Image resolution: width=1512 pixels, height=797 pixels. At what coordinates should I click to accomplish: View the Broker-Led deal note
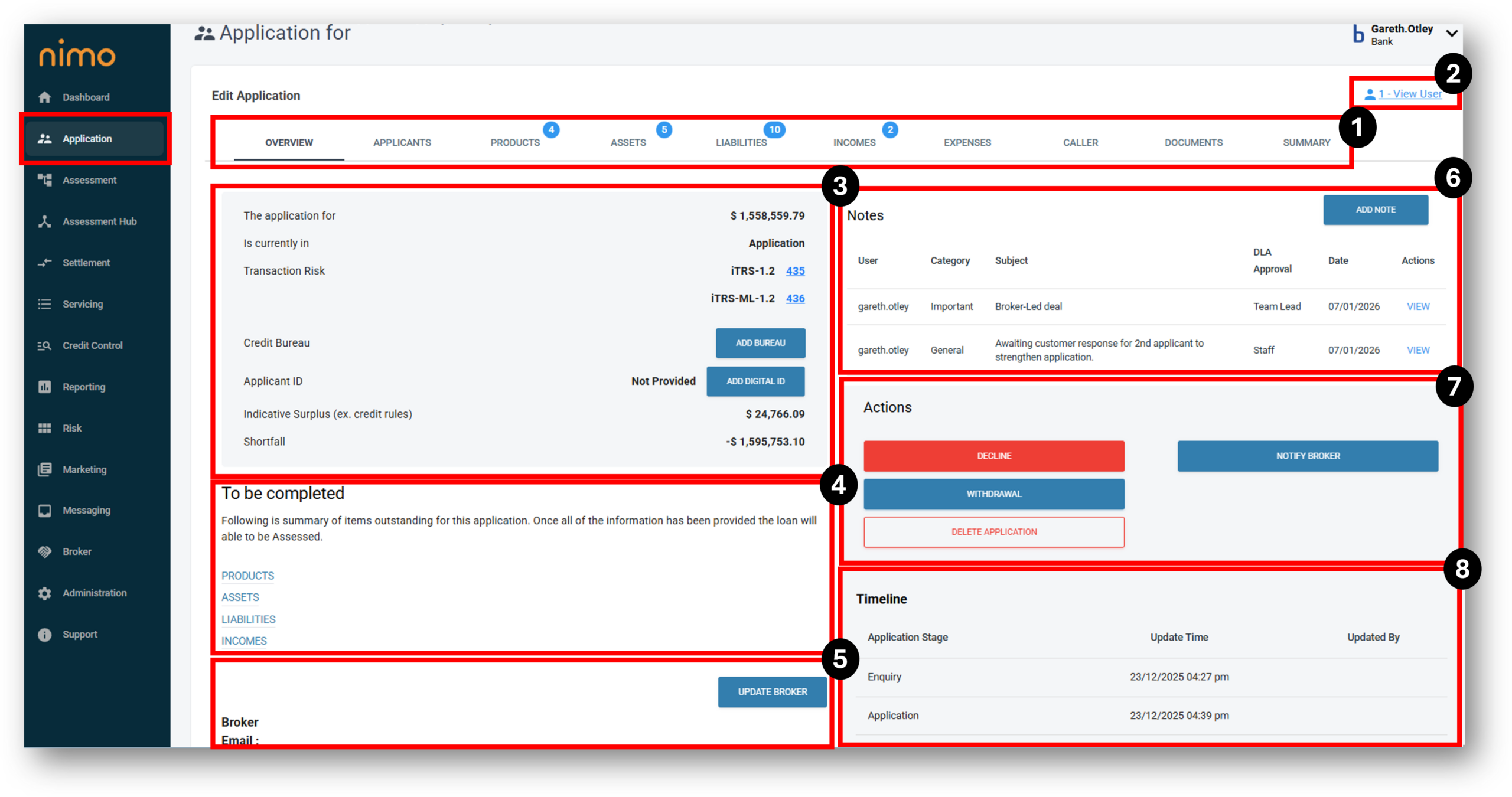pos(1417,306)
